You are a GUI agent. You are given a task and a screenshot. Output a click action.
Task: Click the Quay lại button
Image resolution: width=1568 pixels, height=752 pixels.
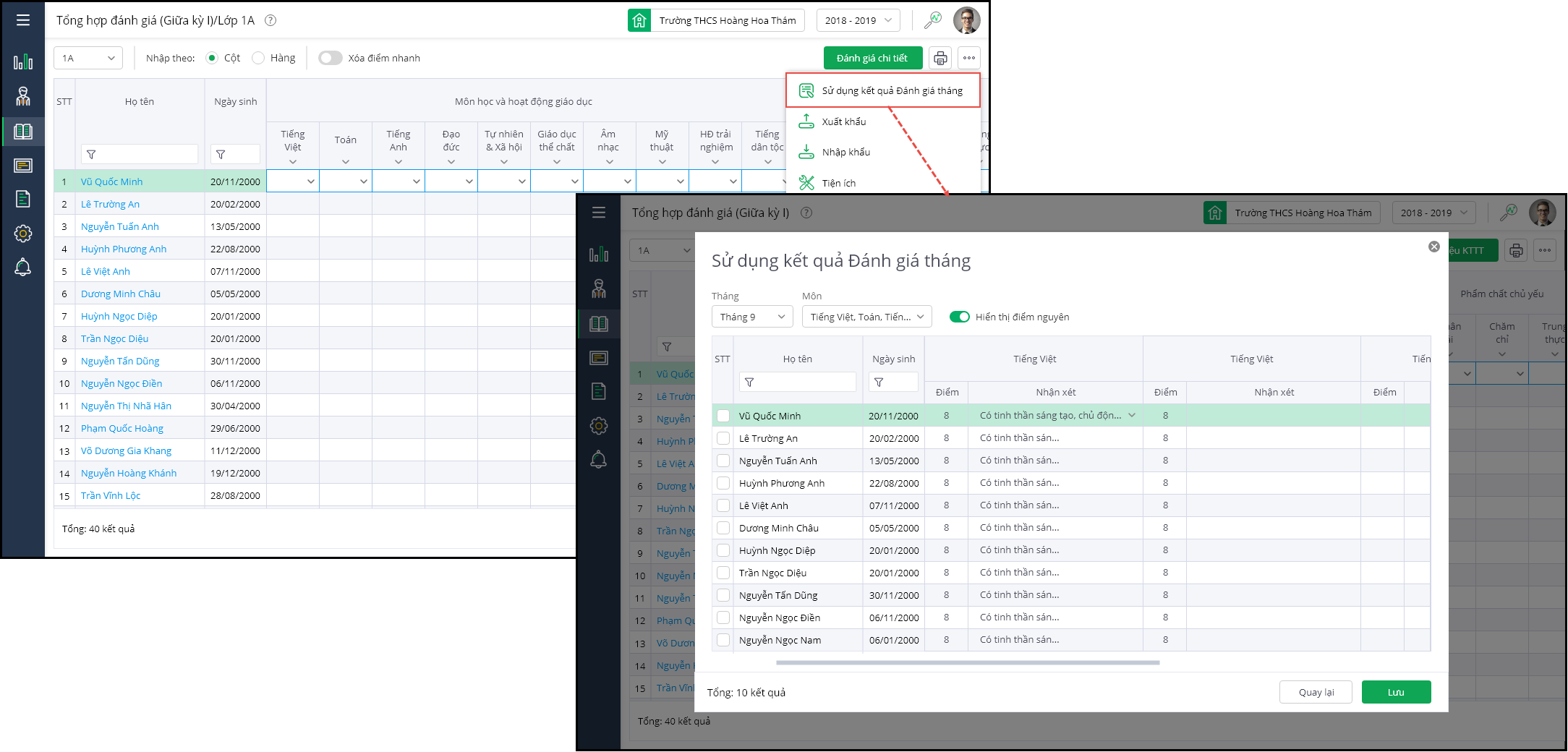point(1316,692)
